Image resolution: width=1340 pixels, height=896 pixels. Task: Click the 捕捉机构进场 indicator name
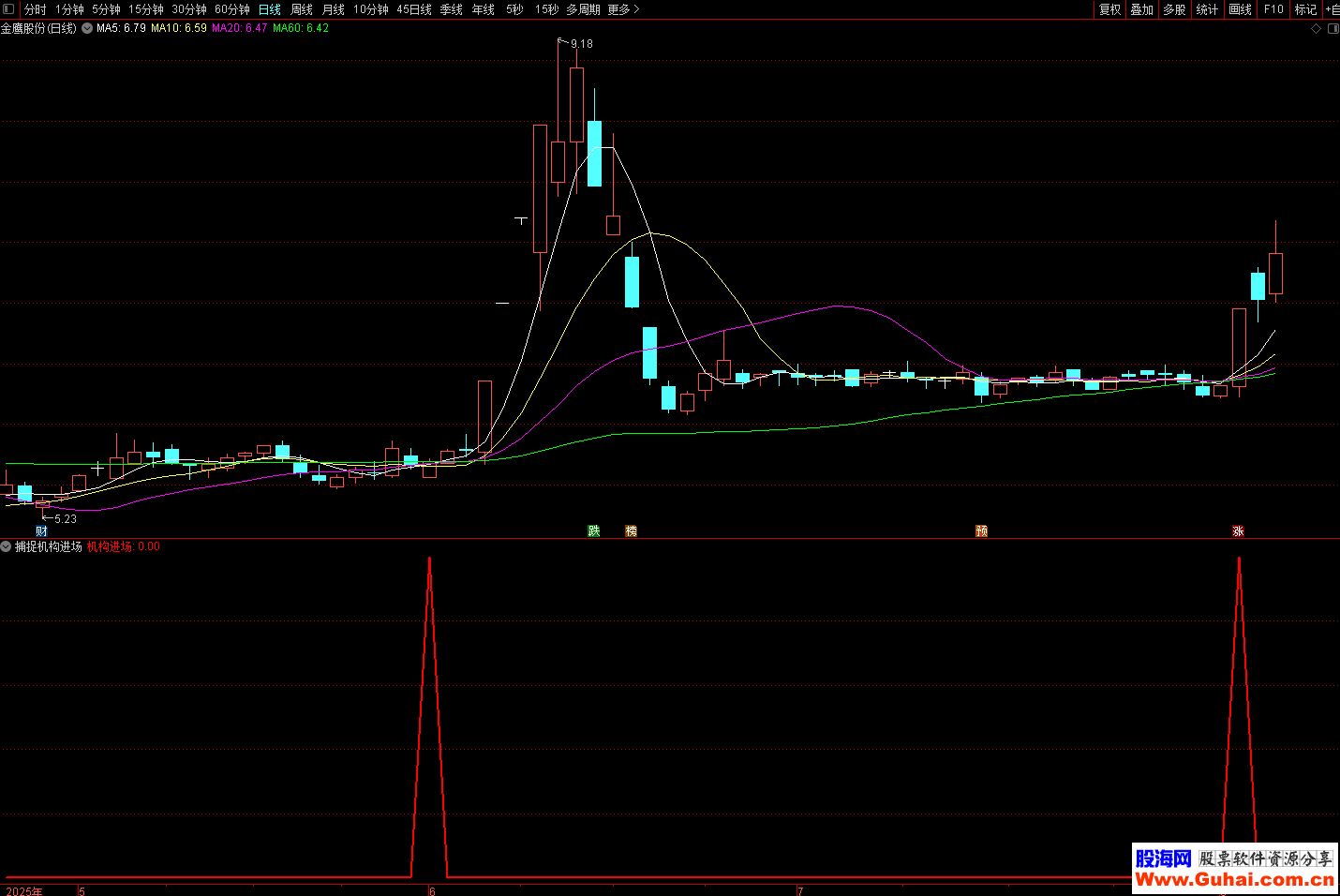point(49,546)
